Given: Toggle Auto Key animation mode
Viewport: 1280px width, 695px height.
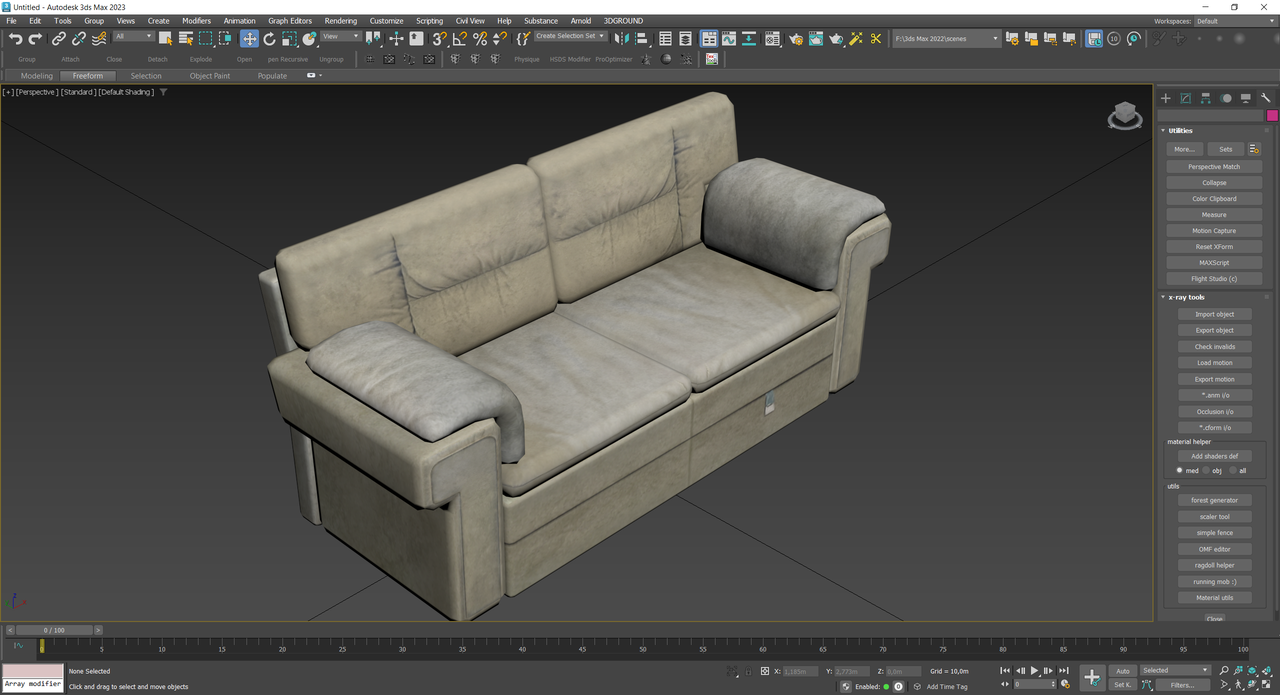Looking at the screenshot, I should pos(1122,671).
